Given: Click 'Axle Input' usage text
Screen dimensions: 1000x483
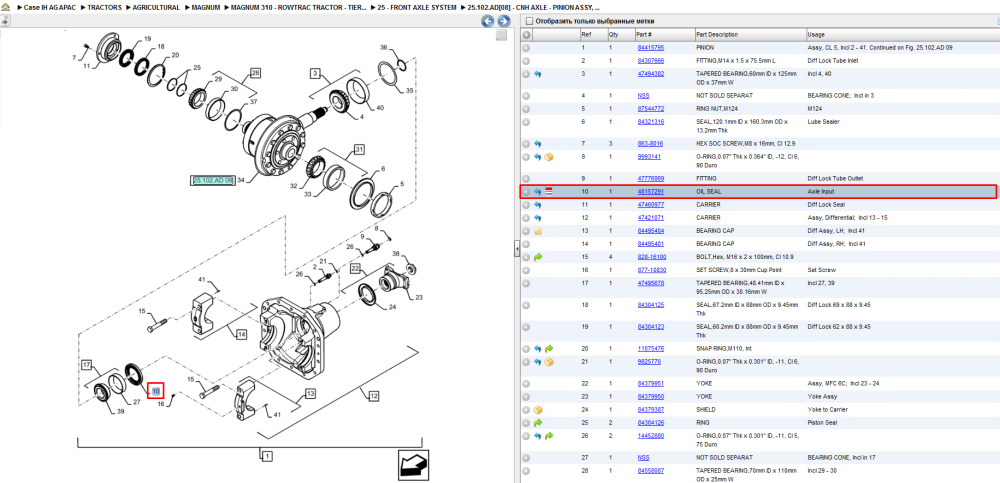Looking at the screenshot, I should pyautogui.click(x=821, y=191).
